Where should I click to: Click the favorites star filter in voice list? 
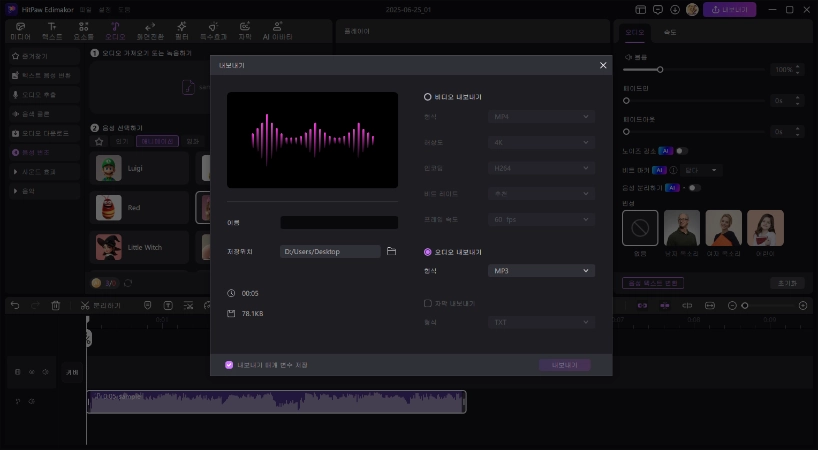99,141
